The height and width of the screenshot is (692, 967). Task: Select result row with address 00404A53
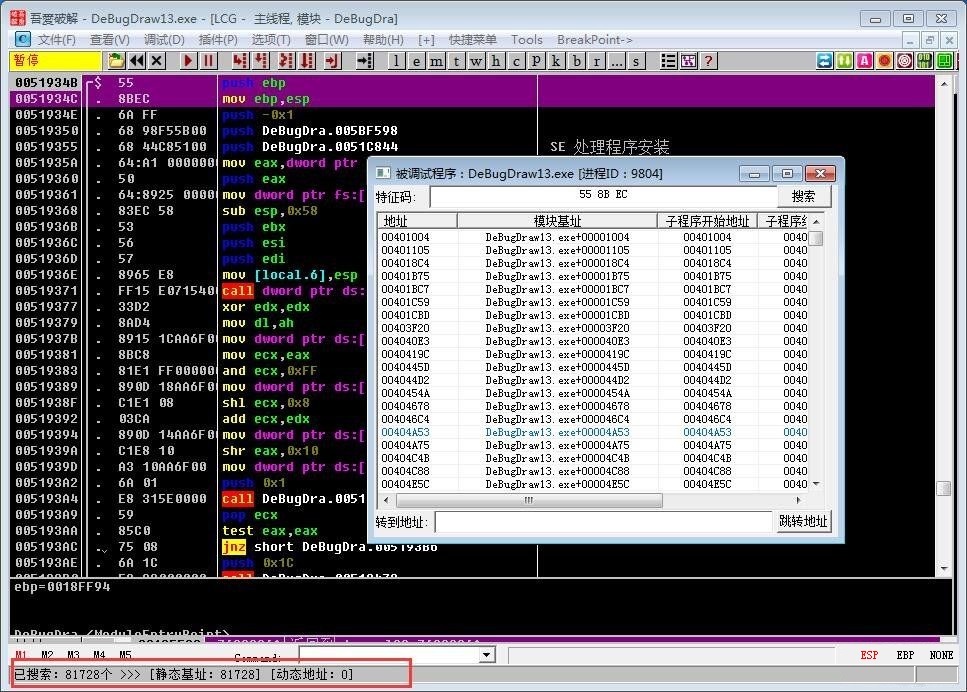(x=593, y=432)
